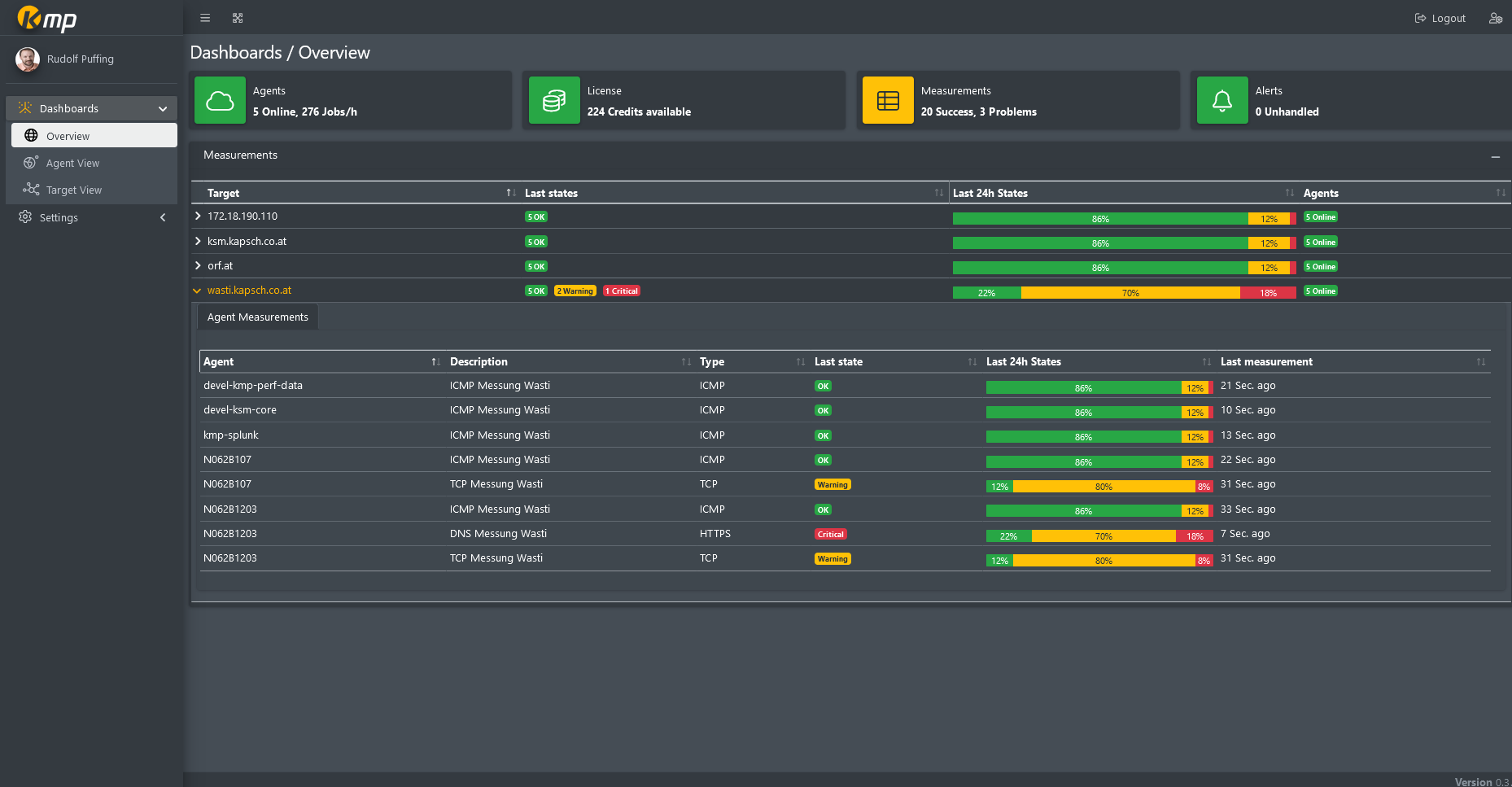Image resolution: width=1512 pixels, height=787 pixels.
Task: Expand the Settings sidebar menu
Action: (91, 217)
